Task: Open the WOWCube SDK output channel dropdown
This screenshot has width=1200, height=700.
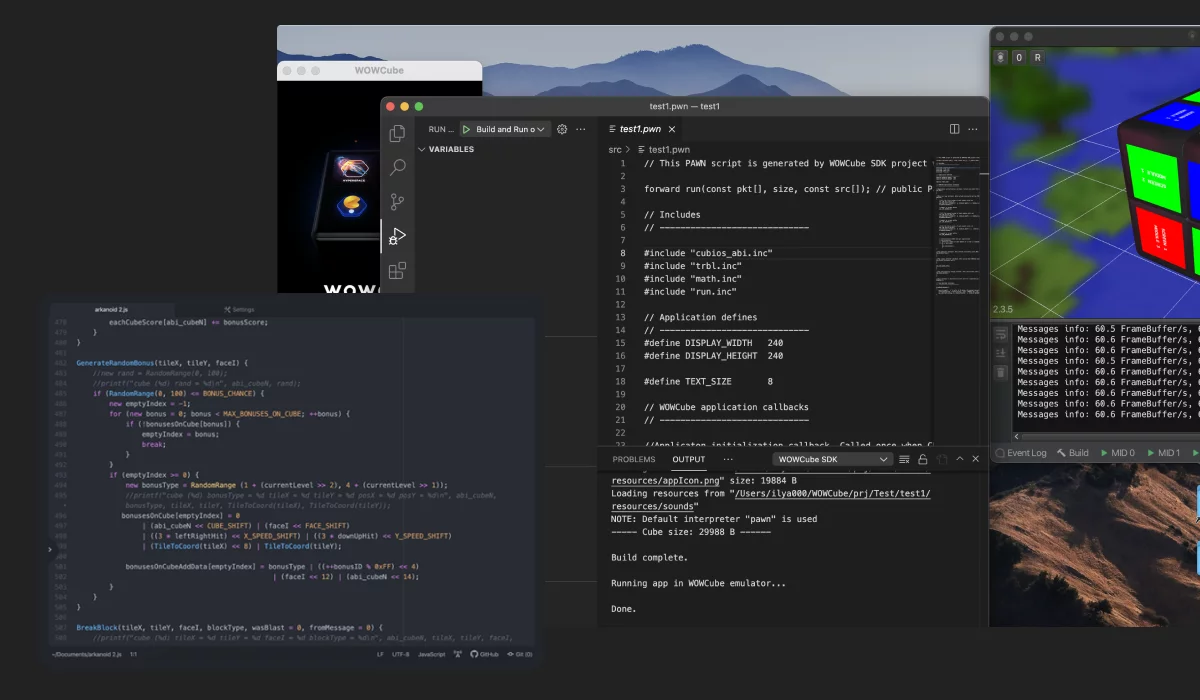Action: click(833, 459)
